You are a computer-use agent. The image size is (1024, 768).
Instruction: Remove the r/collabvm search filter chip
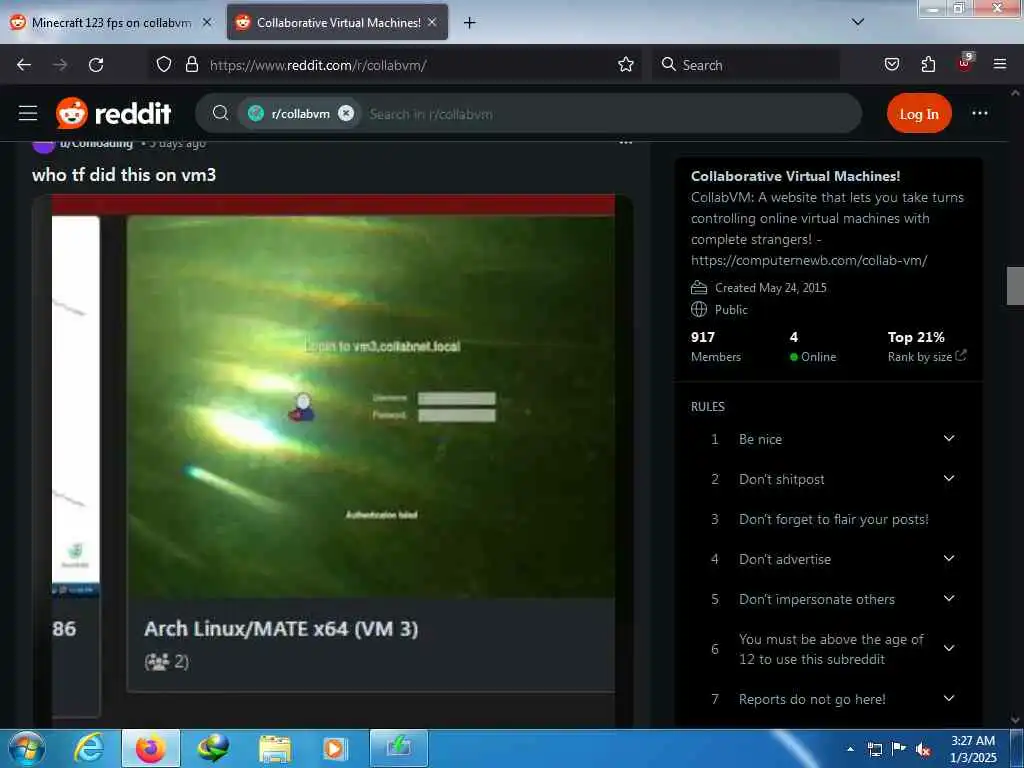coord(346,113)
